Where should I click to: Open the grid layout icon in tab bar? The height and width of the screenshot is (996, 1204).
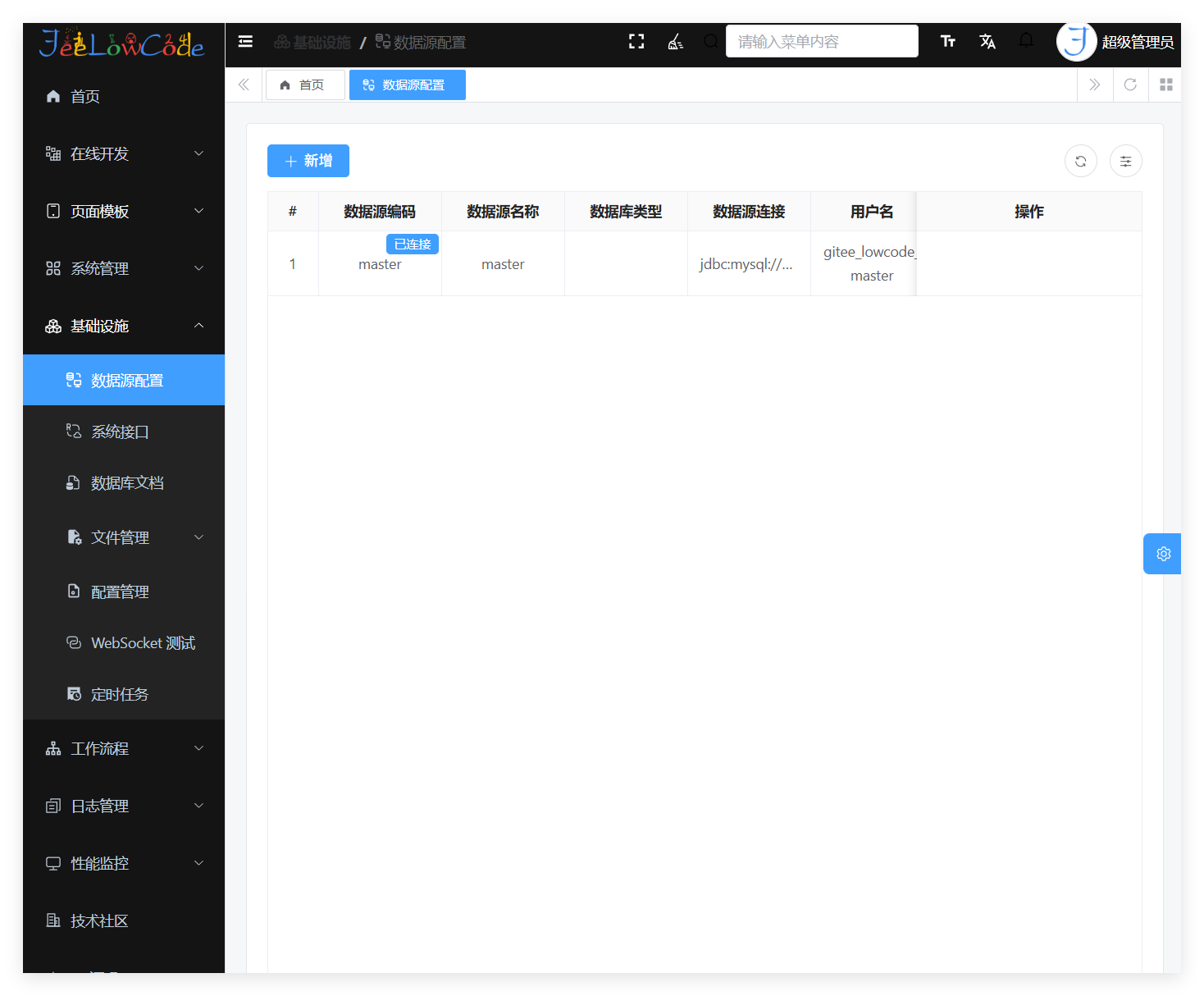coord(1165,85)
